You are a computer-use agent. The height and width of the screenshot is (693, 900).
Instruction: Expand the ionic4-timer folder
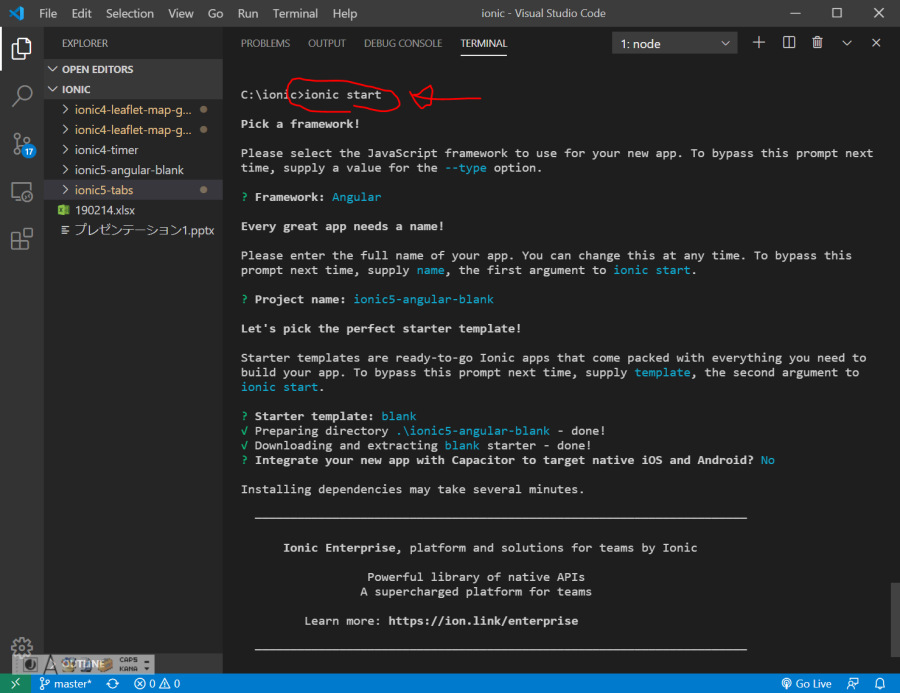pos(106,150)
